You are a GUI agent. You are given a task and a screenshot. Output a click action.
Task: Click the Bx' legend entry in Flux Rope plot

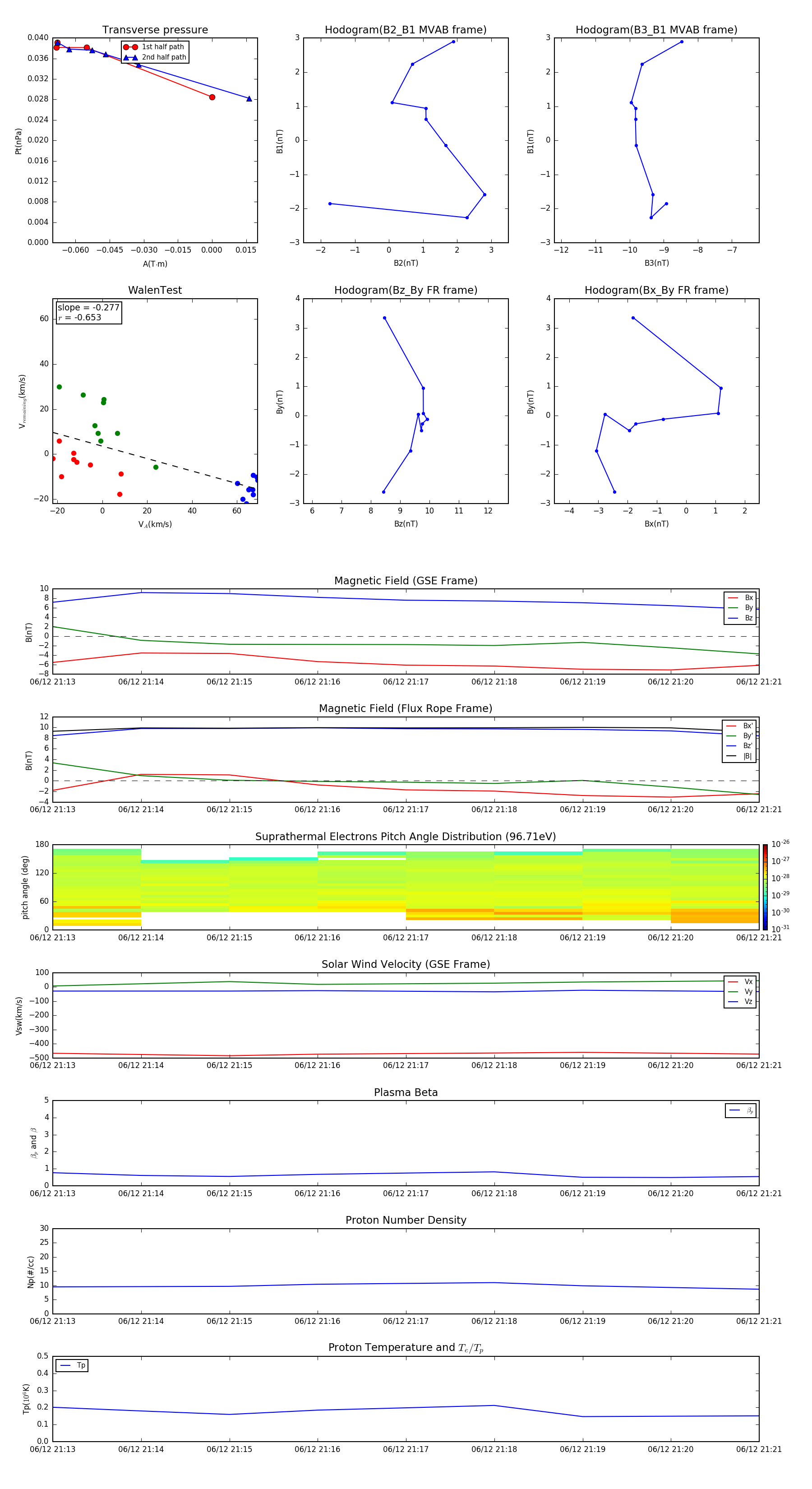739,726
